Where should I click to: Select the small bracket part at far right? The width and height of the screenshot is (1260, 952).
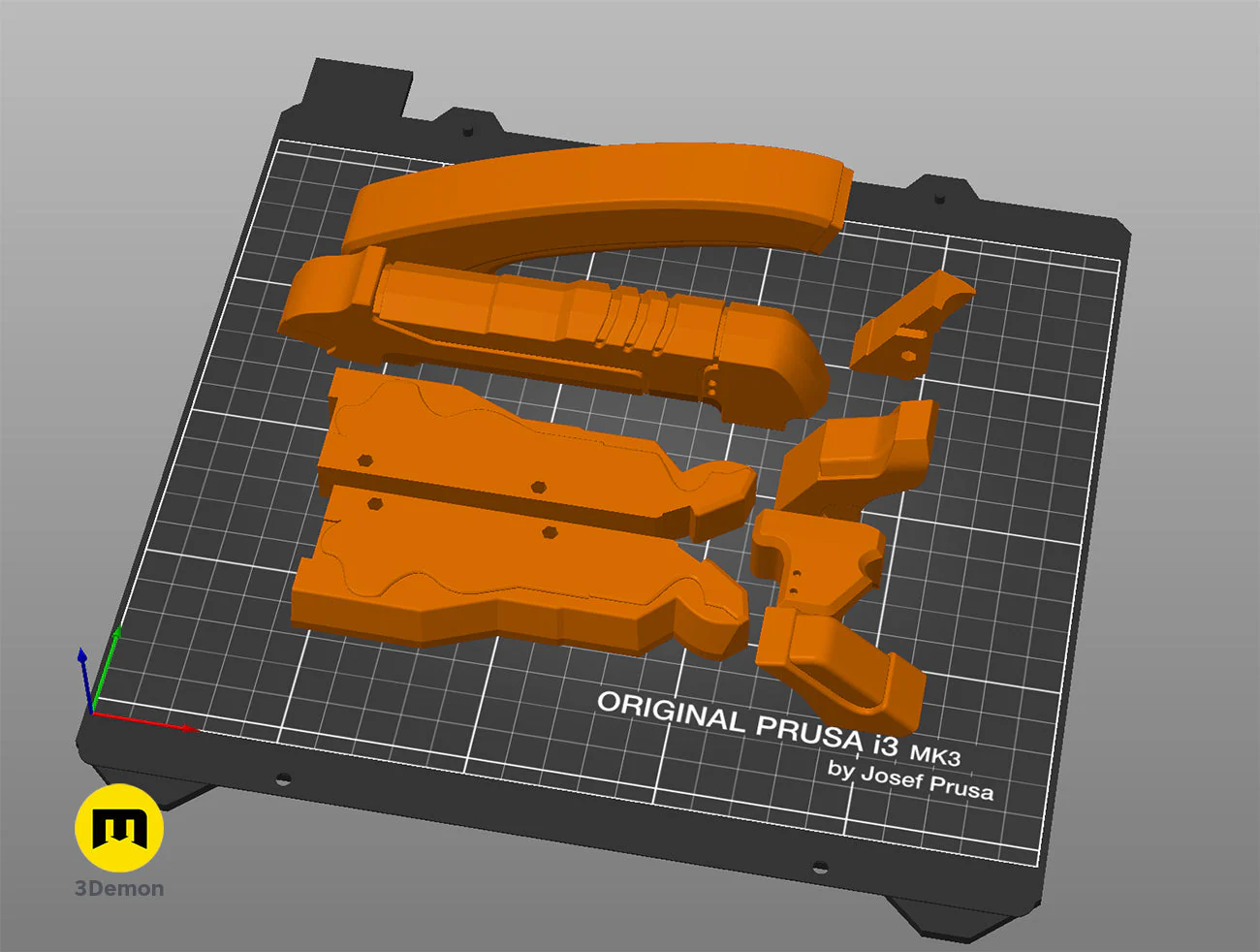coord(911,320)
